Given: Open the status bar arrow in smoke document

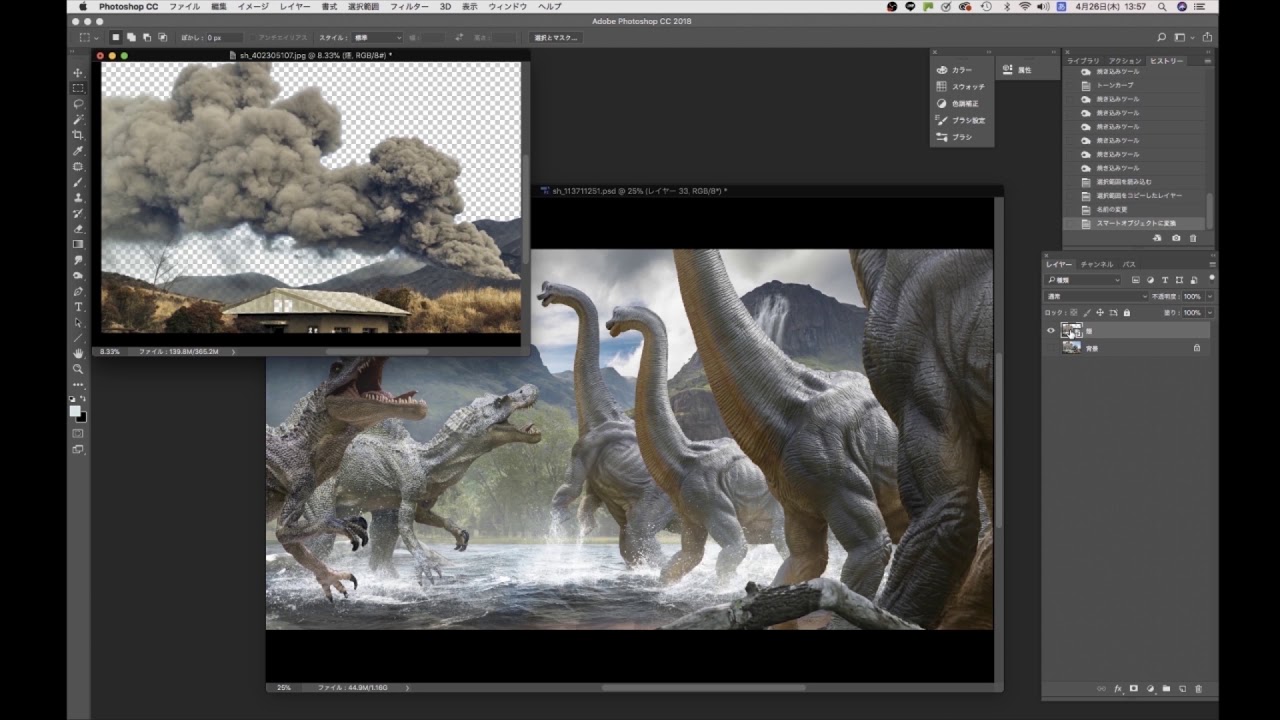Looking at the screenshot, I should 233,352.
